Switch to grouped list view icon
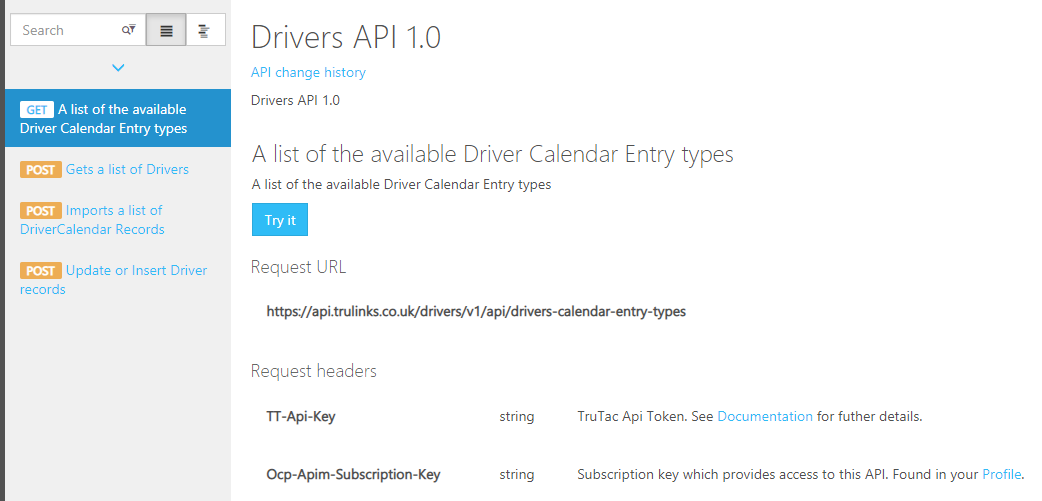Image resolution: width=1042 pixels, height=501 pixels. coord(205,31)
